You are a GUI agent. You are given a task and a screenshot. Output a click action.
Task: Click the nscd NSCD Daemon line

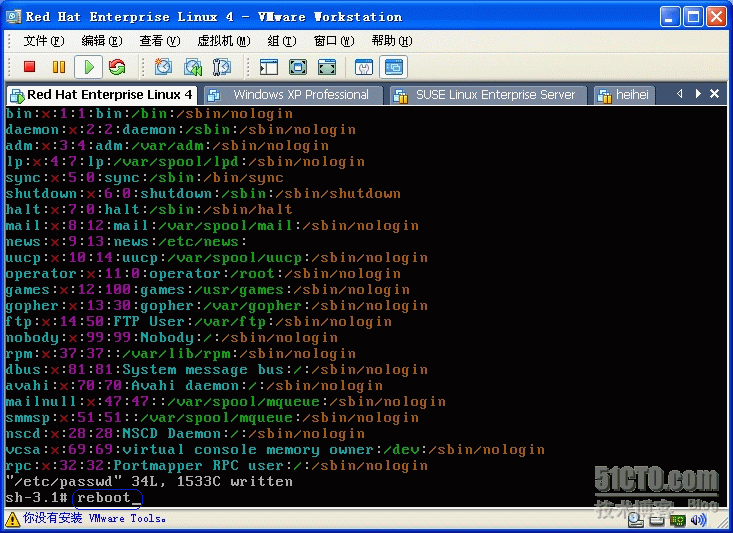point(185,433)
